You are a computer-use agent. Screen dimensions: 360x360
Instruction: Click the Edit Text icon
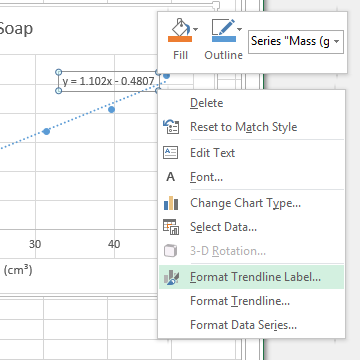pyautogui.click(x=171, y=153)
